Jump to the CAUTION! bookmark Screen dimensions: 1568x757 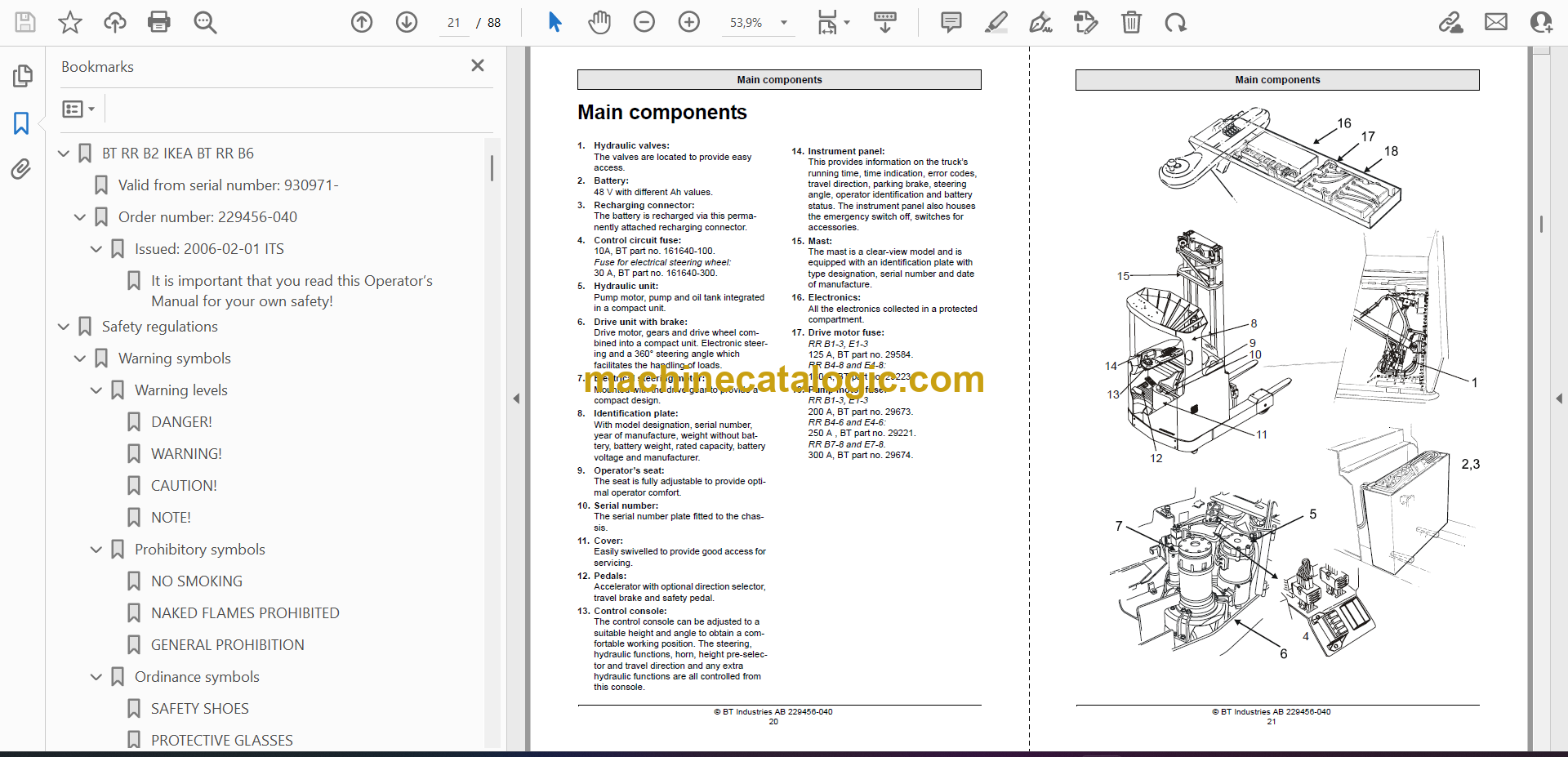click(184, 486)
